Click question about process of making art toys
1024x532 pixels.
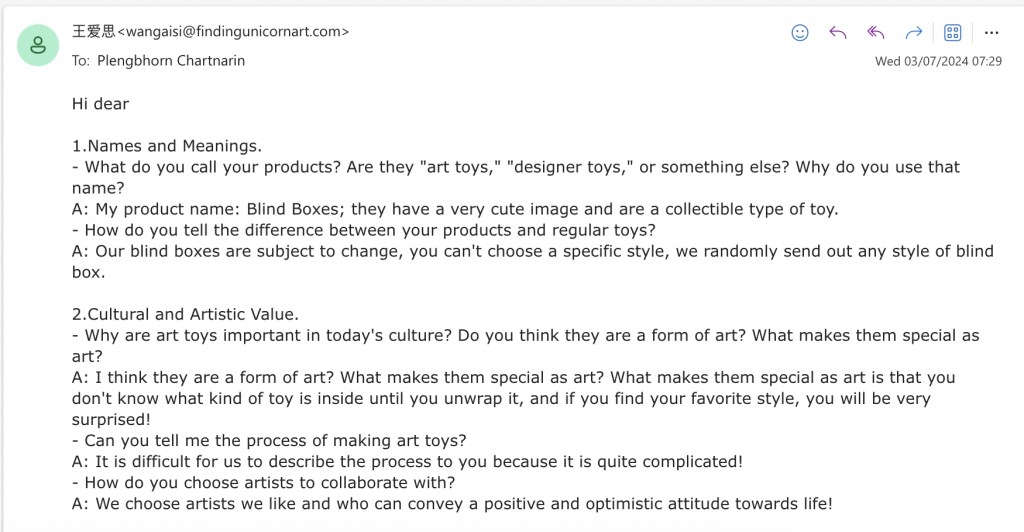tap(269, 441)
